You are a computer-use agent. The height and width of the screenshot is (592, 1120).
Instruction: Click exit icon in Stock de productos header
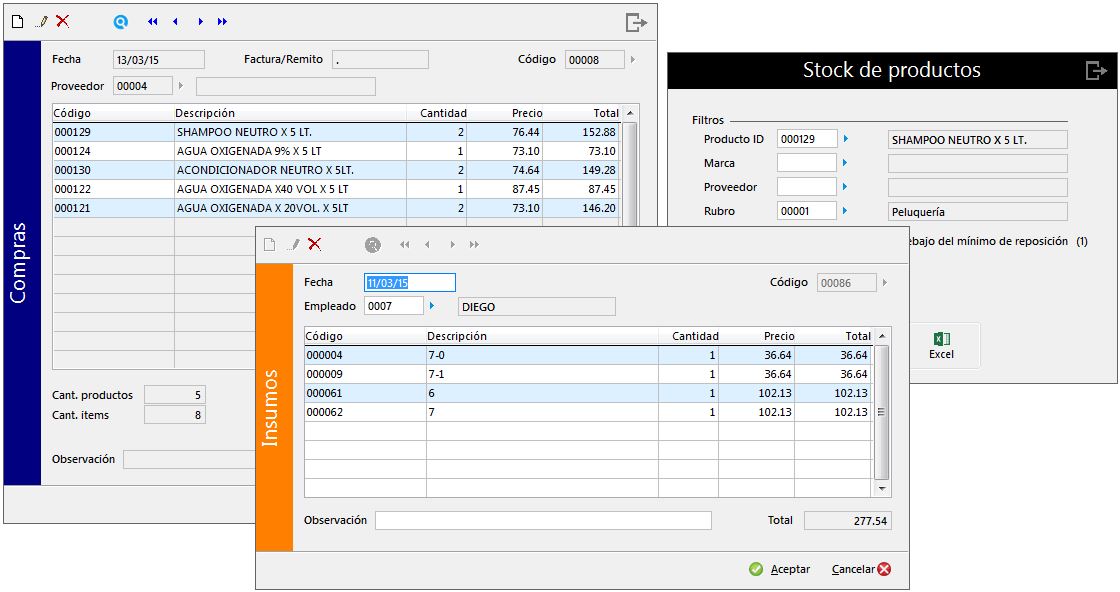(1096, 71)
